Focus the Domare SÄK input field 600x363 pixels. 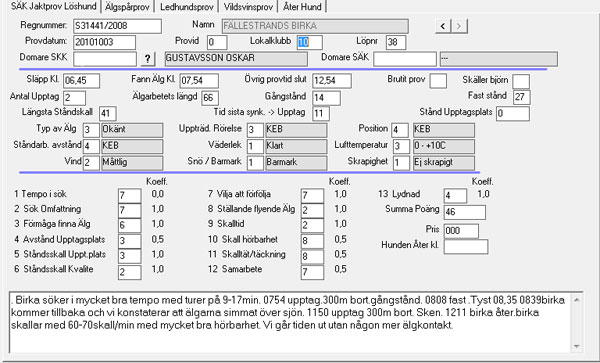pos(405,59)
